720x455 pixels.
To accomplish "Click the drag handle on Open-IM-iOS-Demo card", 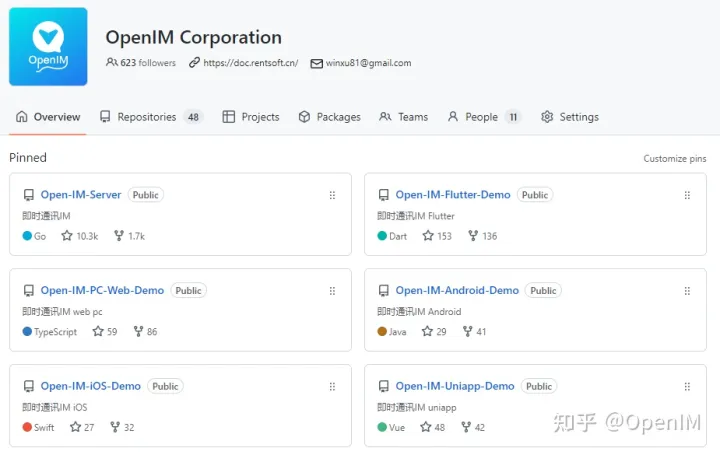I will (x=332, y=387).
